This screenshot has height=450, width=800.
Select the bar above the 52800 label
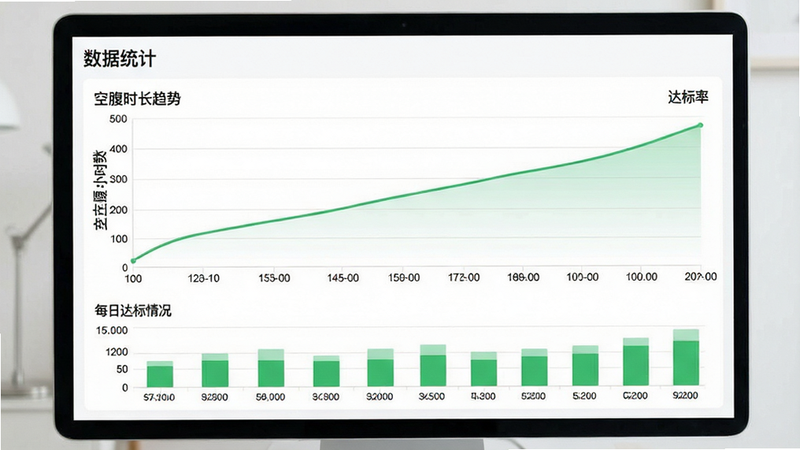pyautogui.click(x=534, y=367)
